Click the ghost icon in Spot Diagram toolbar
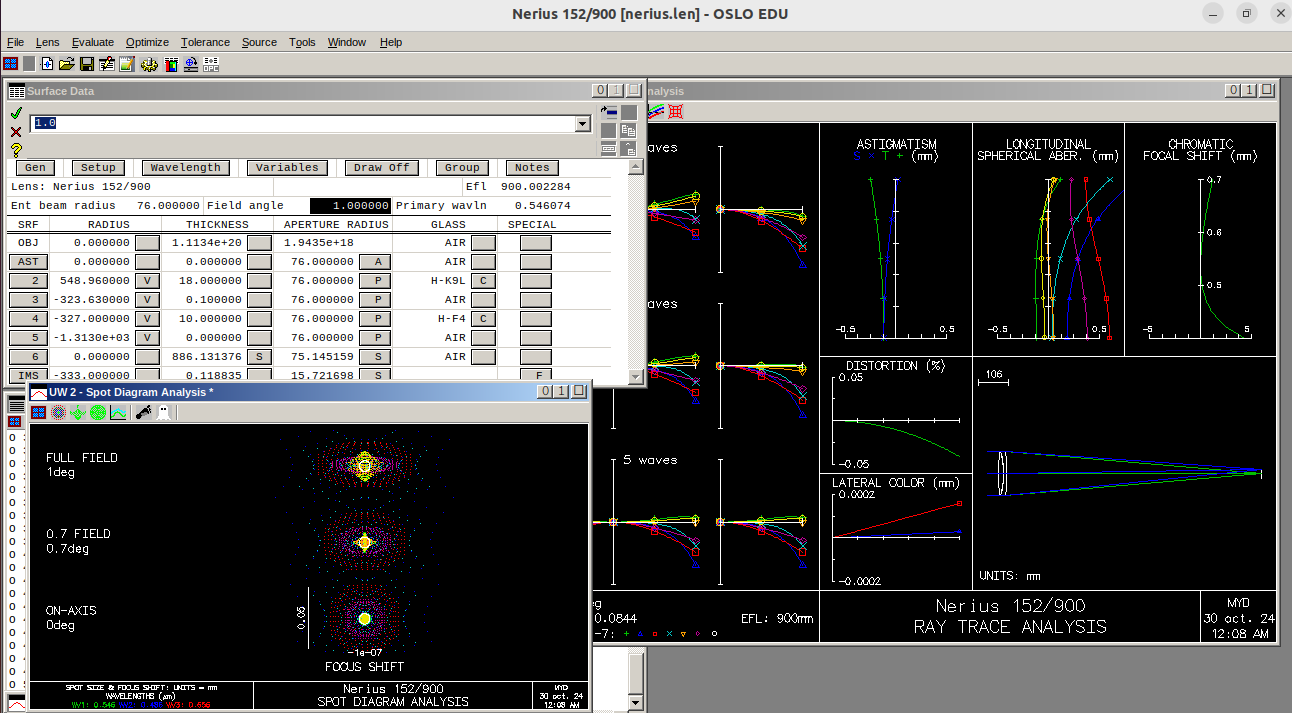Image resolution: width=1292 pixels, height=713 pixels. tap(163, 412)
